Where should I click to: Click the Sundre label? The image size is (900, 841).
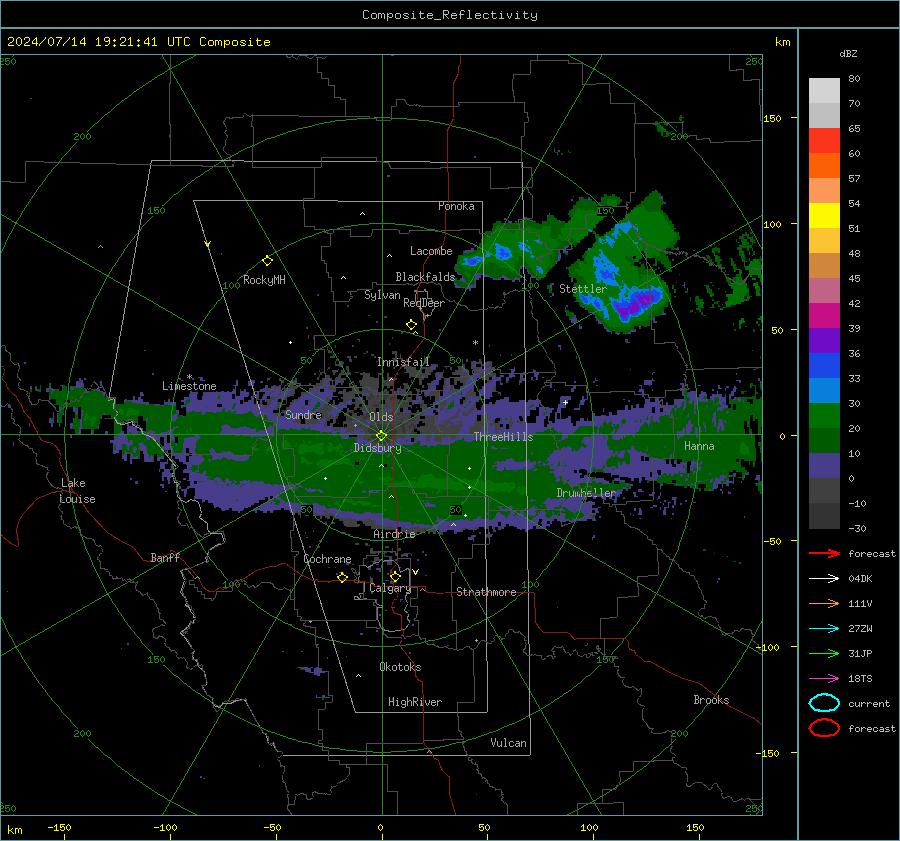(x=303, y=414)
